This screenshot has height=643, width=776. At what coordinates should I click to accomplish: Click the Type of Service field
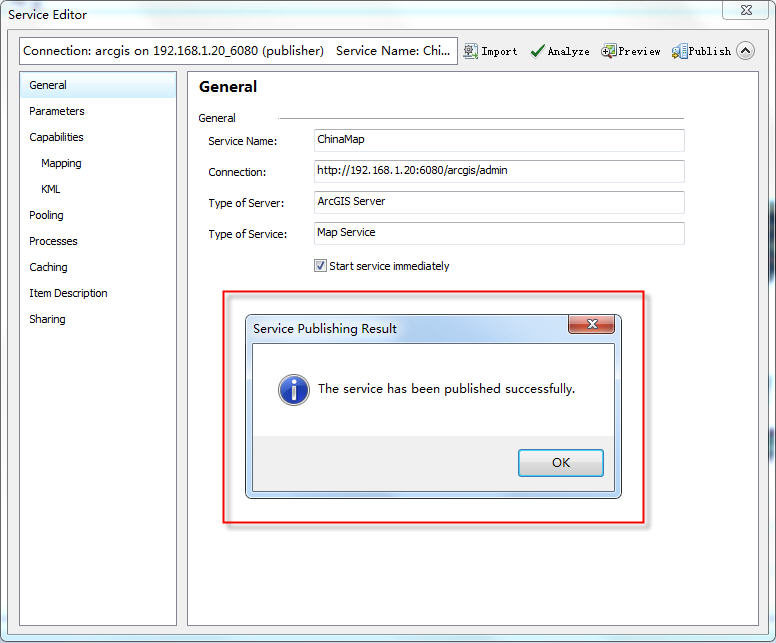coord(499,233)
